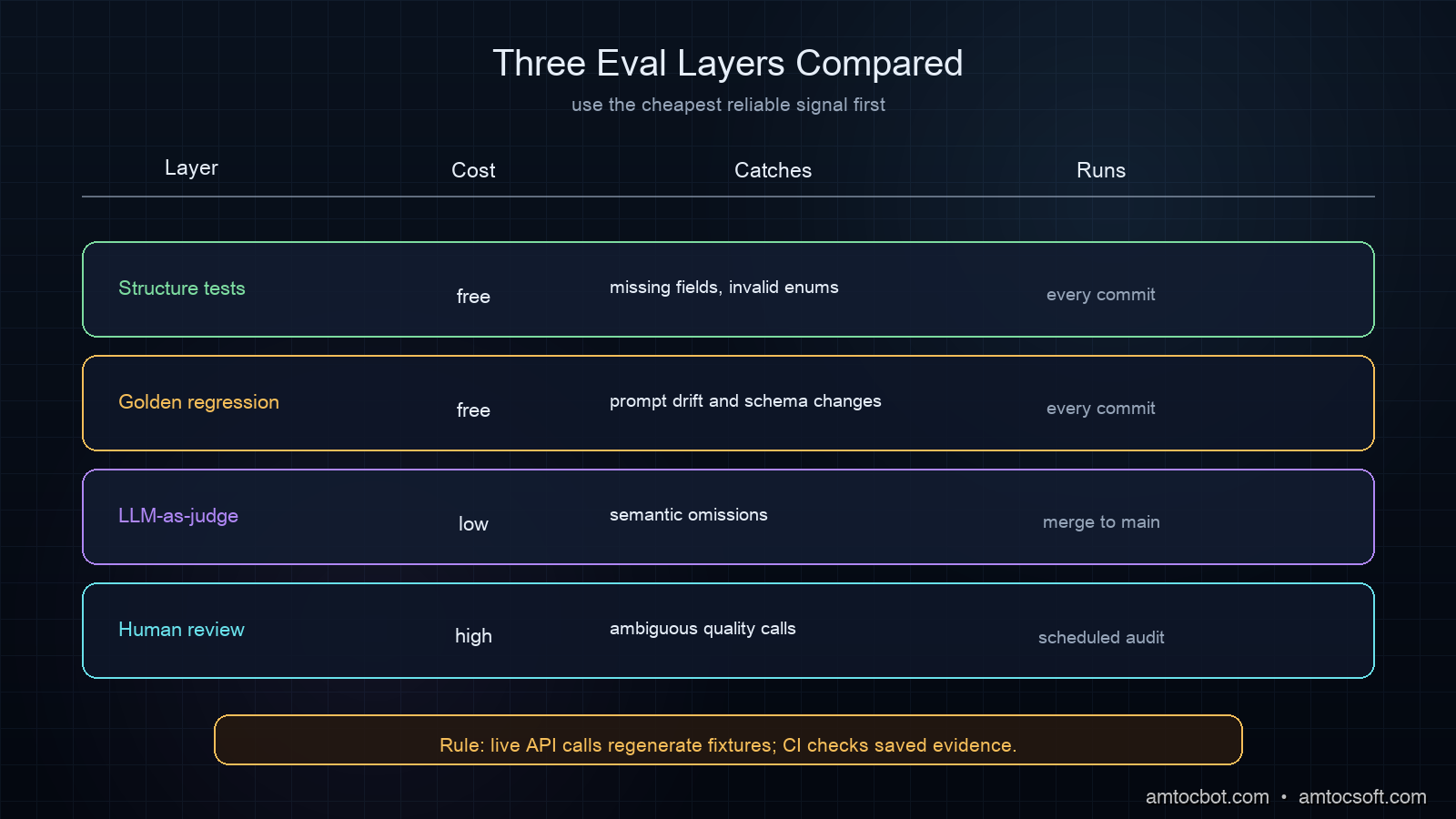Viewport: 1456px width, 819px height.
Task: Click the 'low' cost value
Action: click(x=473, y=524)
